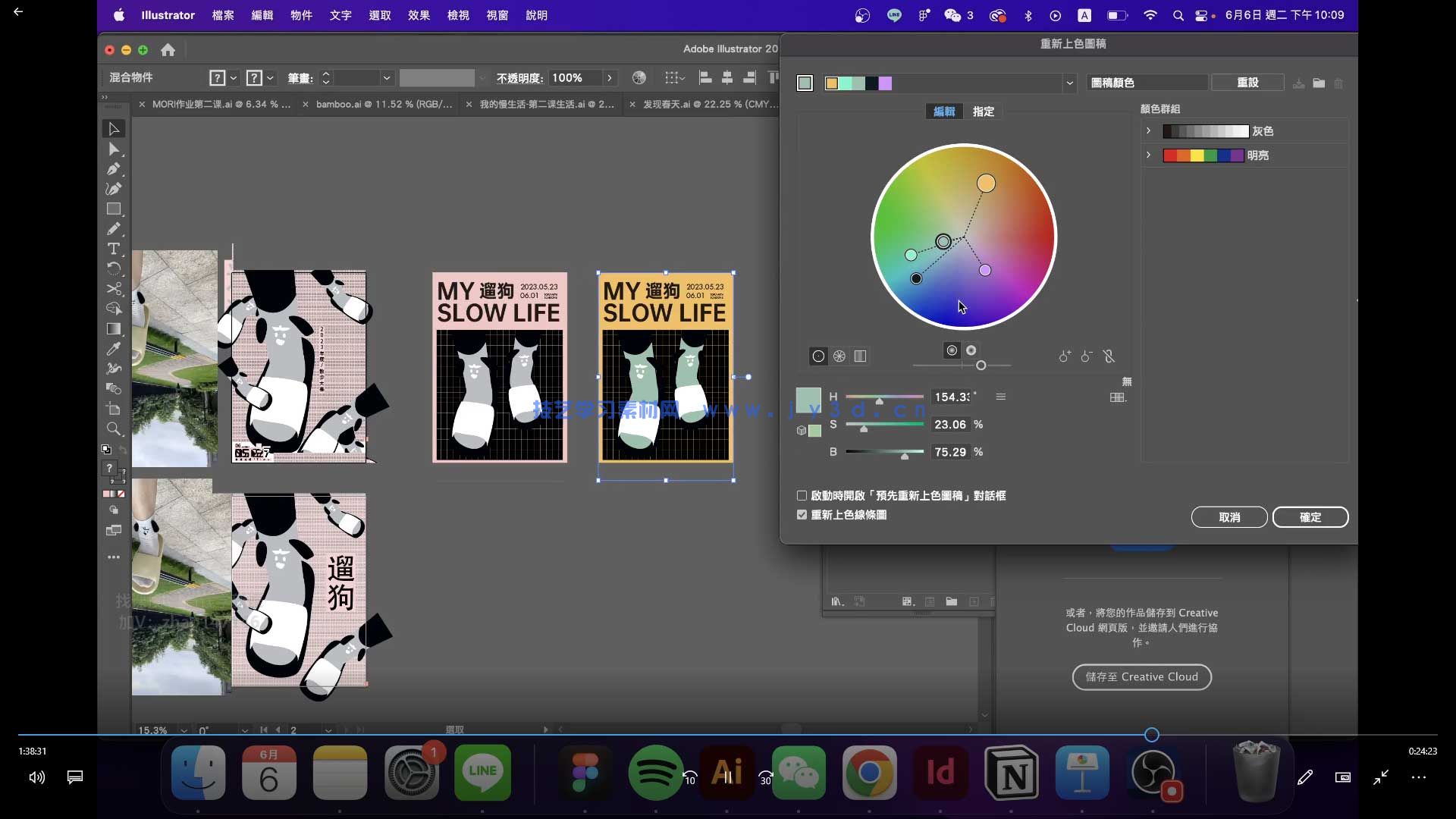Show segmented color wheel view

839,356
